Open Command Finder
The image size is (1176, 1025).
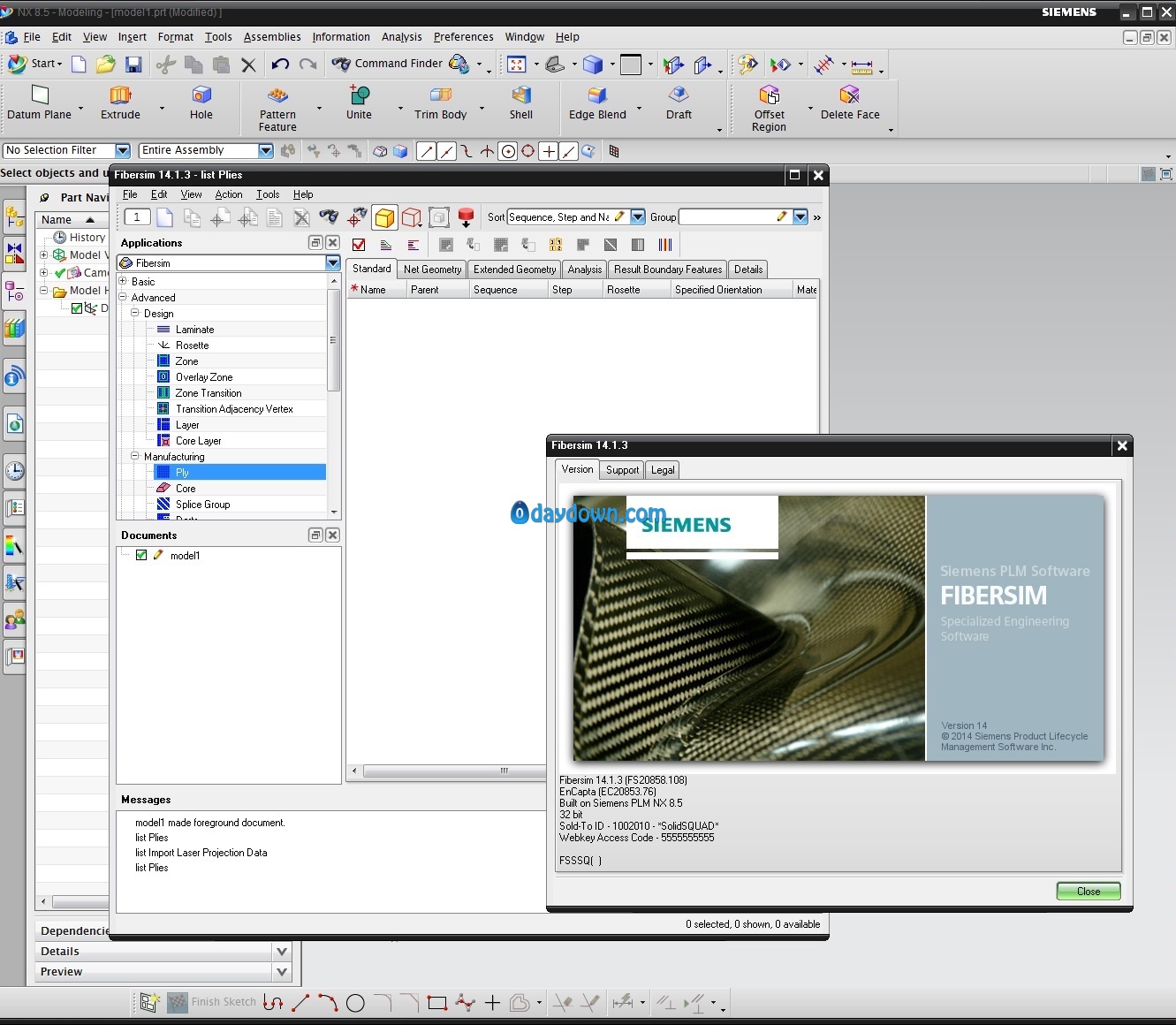pos(388,64)
